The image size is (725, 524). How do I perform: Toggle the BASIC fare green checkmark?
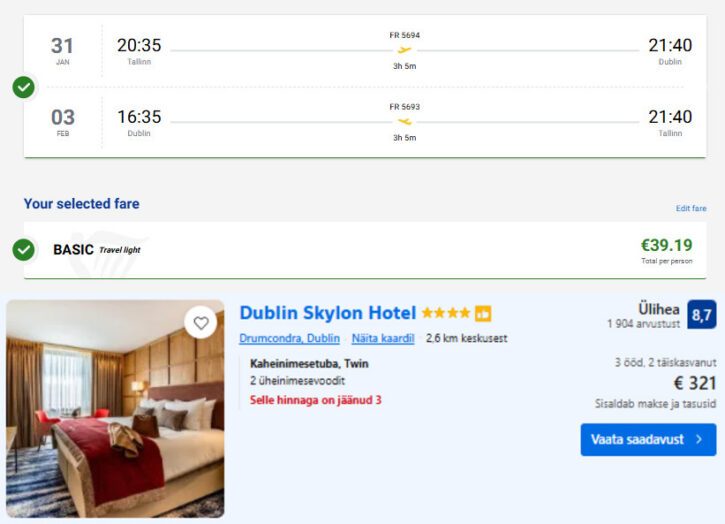(x=24, y=249)
